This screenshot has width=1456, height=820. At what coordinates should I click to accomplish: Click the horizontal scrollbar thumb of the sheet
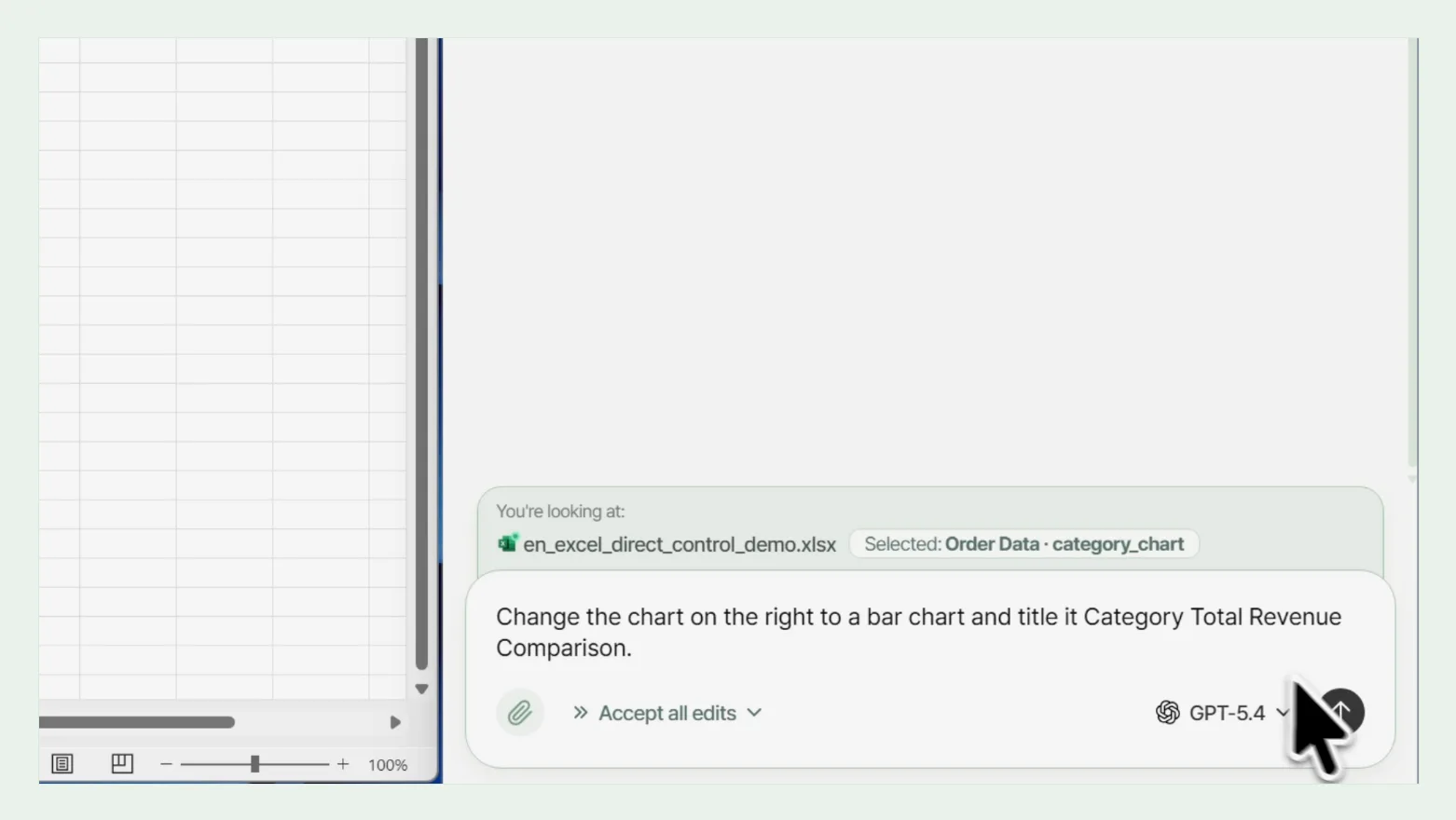137,722
